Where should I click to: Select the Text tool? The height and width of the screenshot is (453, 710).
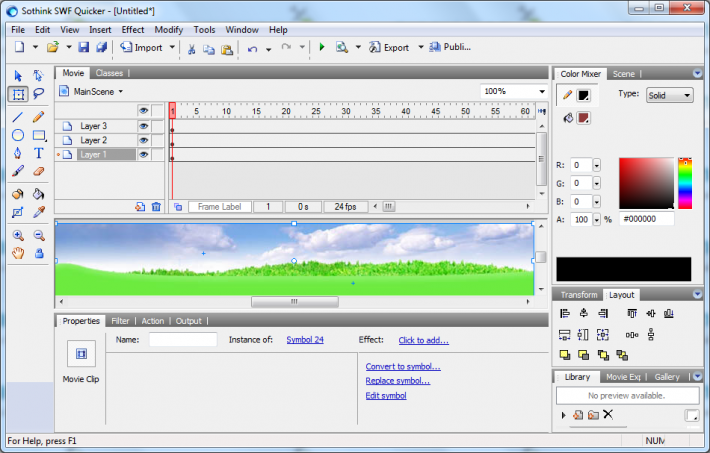[x=38, y=153]
